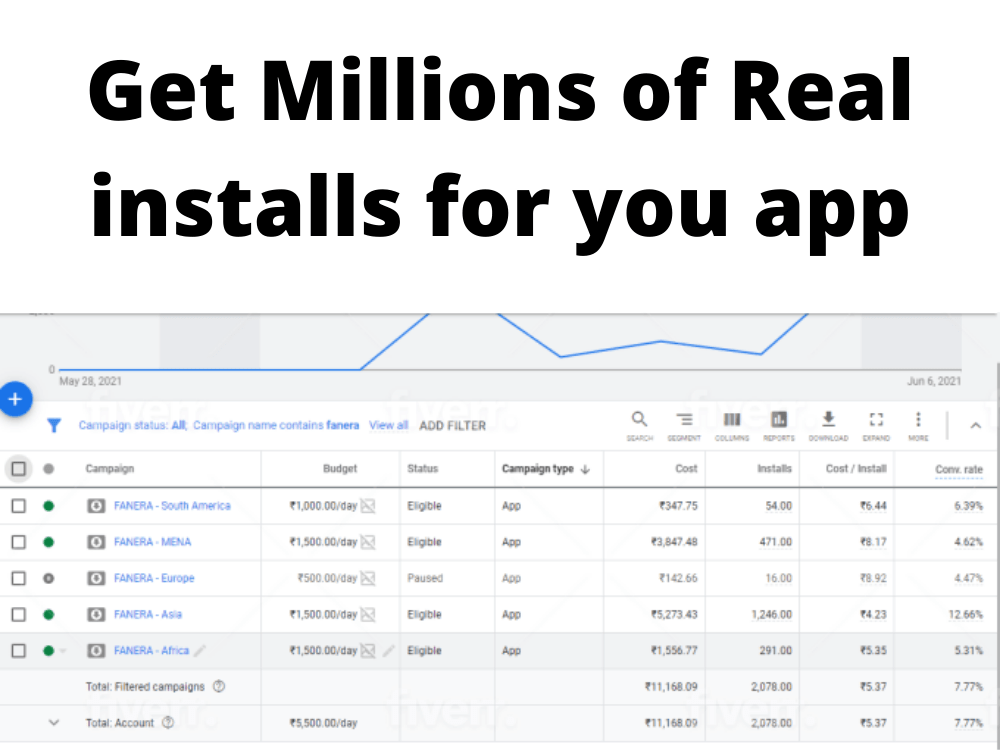Tick the FANERA - Asia checkbox
The height and width of the screenshot is (750, 1000).
click(x=18, y=615)
